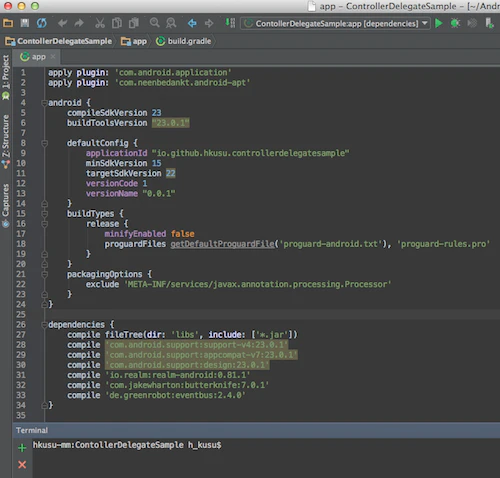Screen dimensions: 500x478
Task: Close terminal session with red X icon
Action: [22, 464]
